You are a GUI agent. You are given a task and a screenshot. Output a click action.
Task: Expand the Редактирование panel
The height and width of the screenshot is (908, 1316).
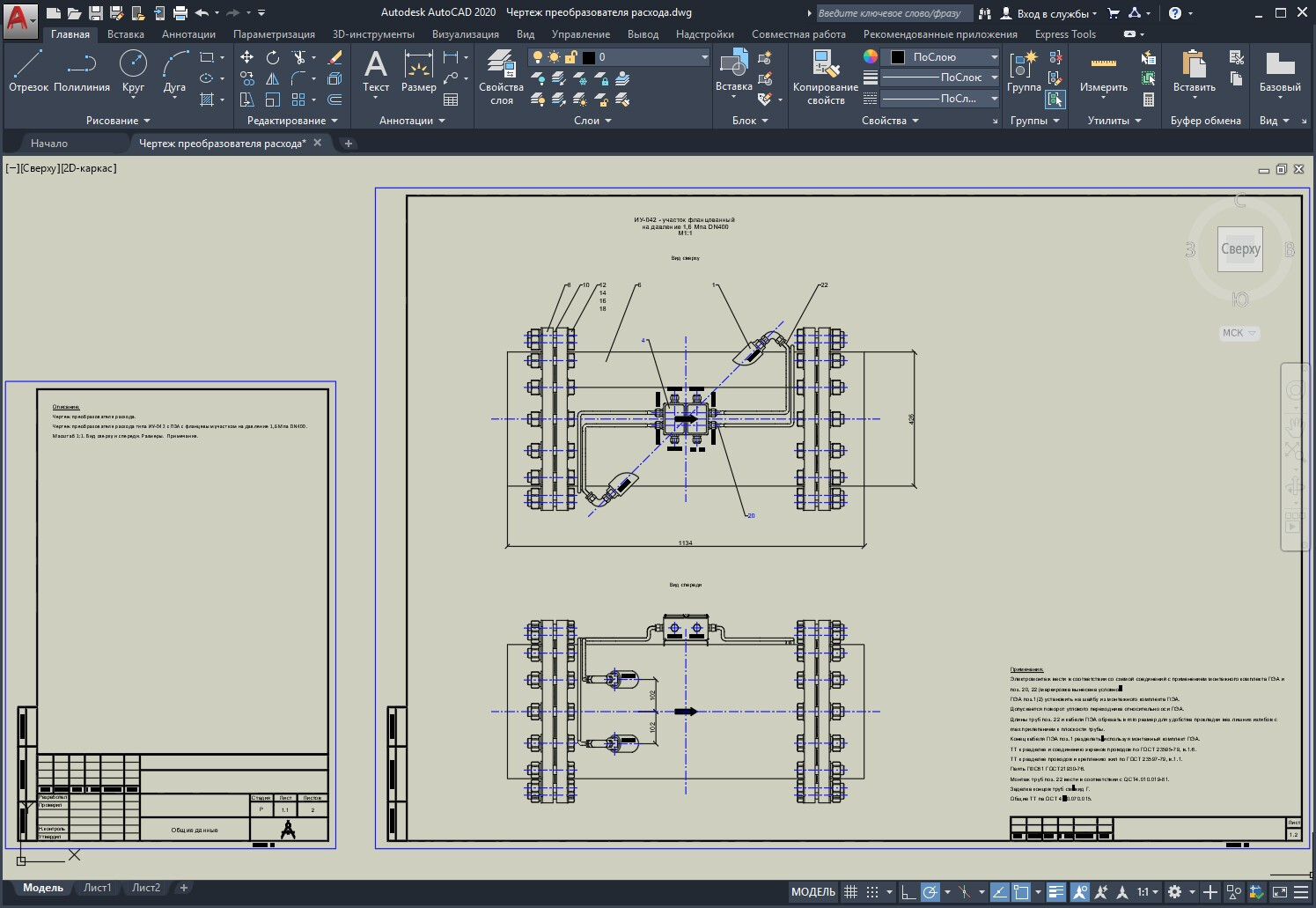click(292, 121)
